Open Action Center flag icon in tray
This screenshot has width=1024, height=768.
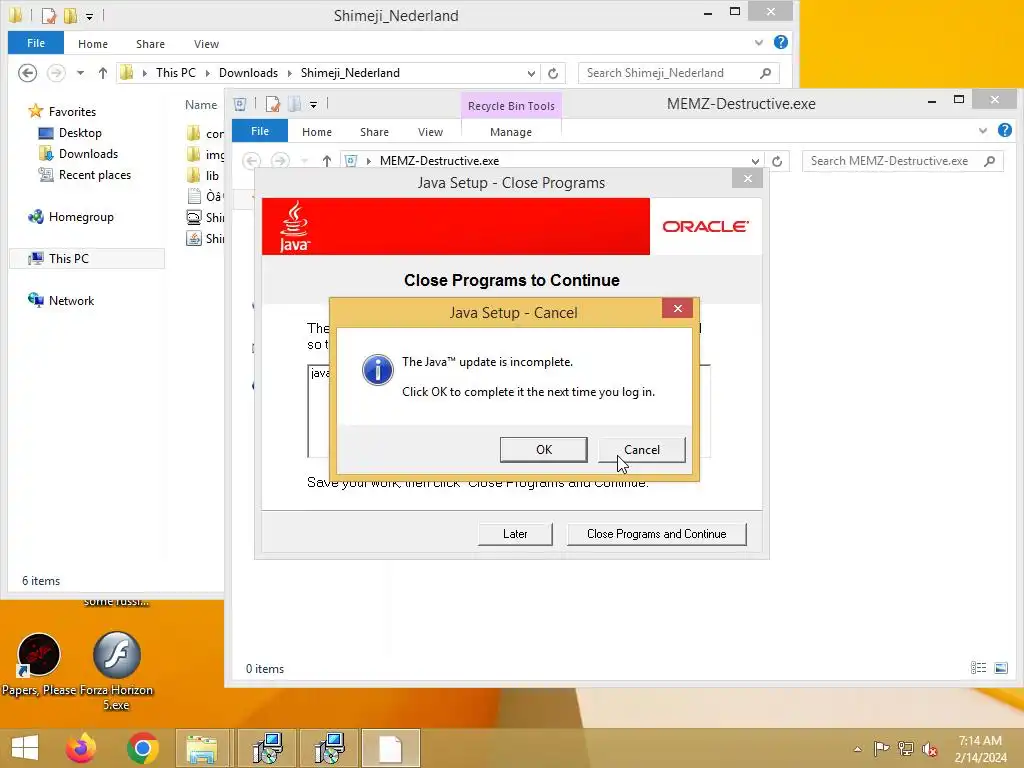[881, 748]
